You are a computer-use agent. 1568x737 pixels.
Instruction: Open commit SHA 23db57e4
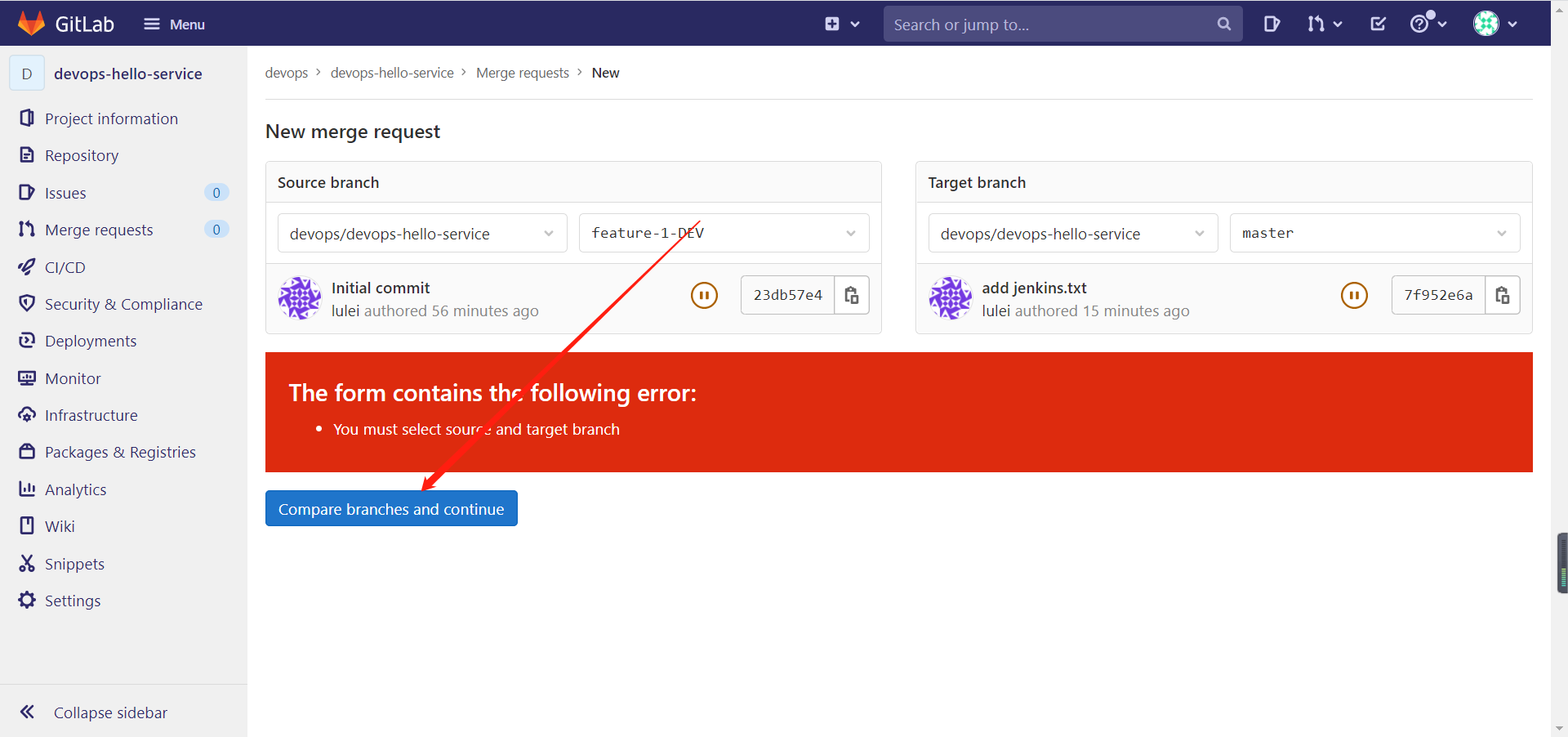coord(787,295)
